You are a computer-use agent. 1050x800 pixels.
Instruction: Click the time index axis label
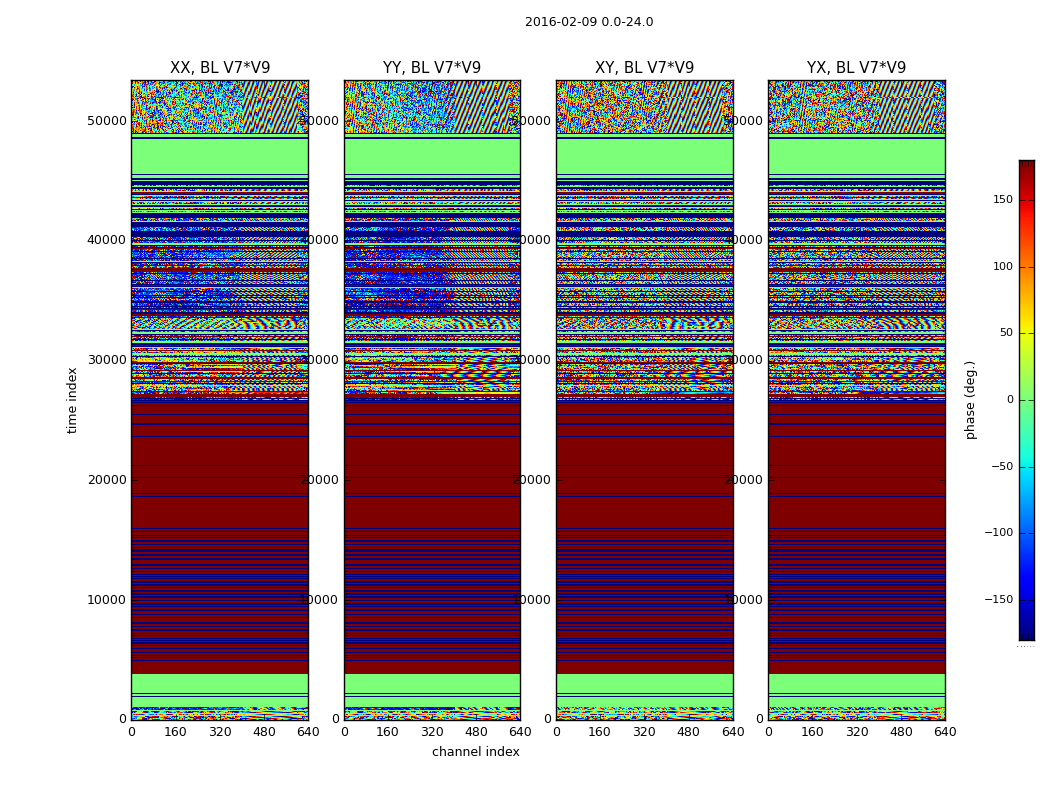pos(72,400)
